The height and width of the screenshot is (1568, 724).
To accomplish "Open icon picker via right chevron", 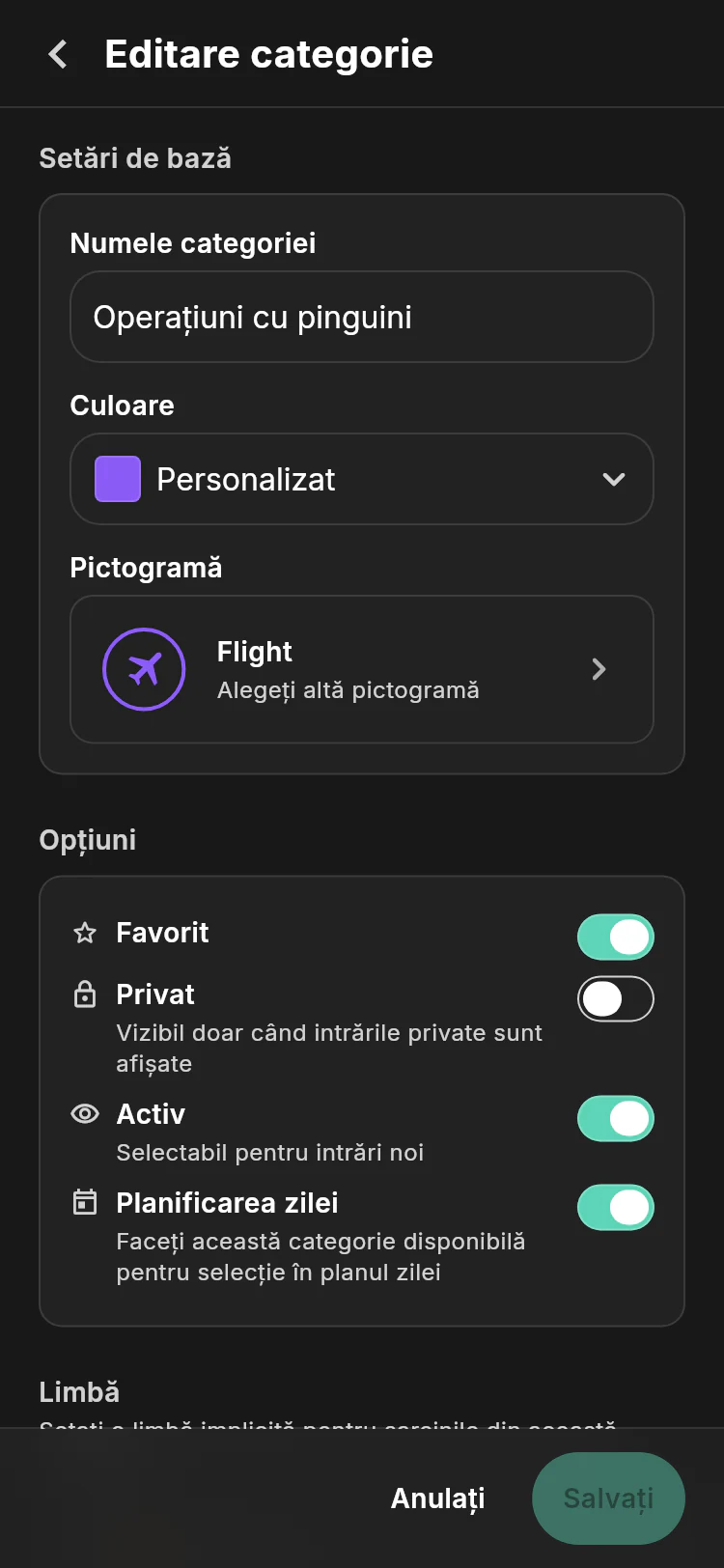I will coord(599,669).
